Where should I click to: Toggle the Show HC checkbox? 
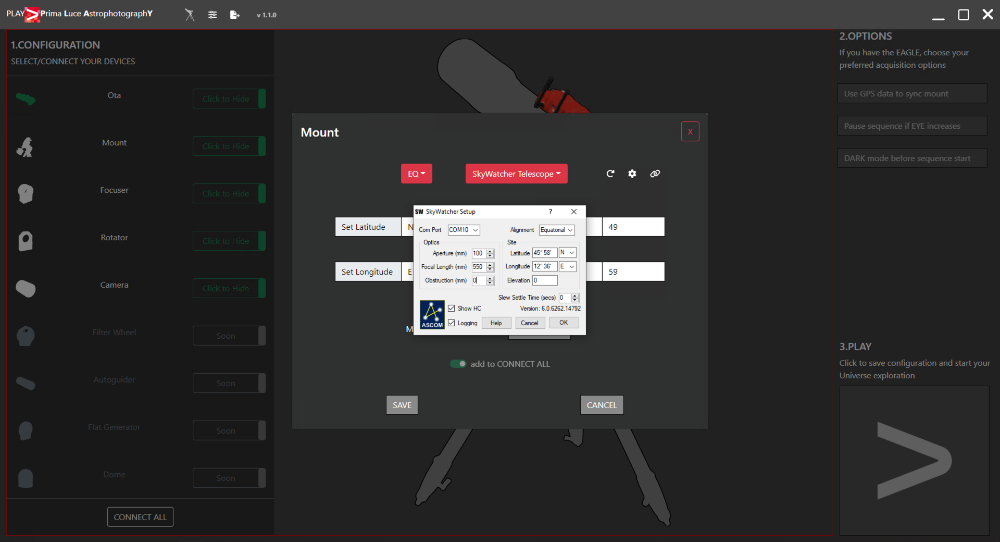click(452, 309)
